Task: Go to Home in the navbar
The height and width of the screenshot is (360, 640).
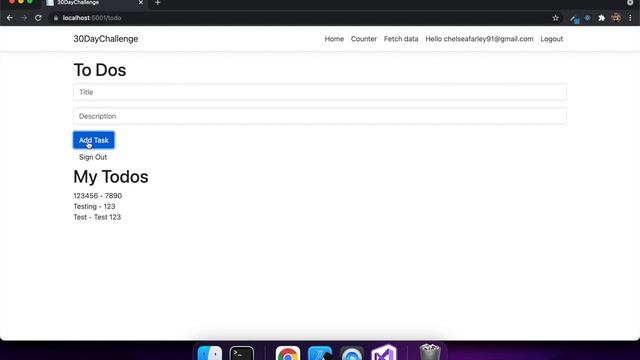Action: [334, 39]
